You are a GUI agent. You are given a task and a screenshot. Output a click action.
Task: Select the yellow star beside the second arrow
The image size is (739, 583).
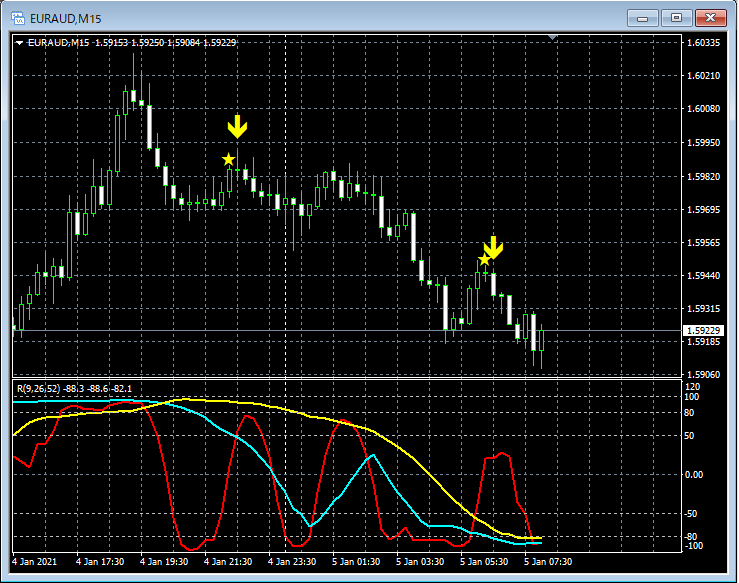pos(484,260)
